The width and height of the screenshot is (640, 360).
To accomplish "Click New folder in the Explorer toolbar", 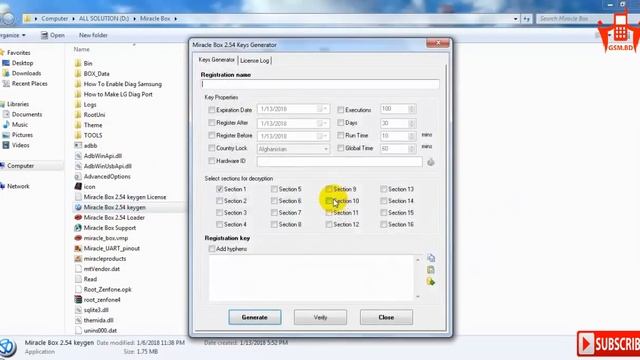I will tap(93, 35).
